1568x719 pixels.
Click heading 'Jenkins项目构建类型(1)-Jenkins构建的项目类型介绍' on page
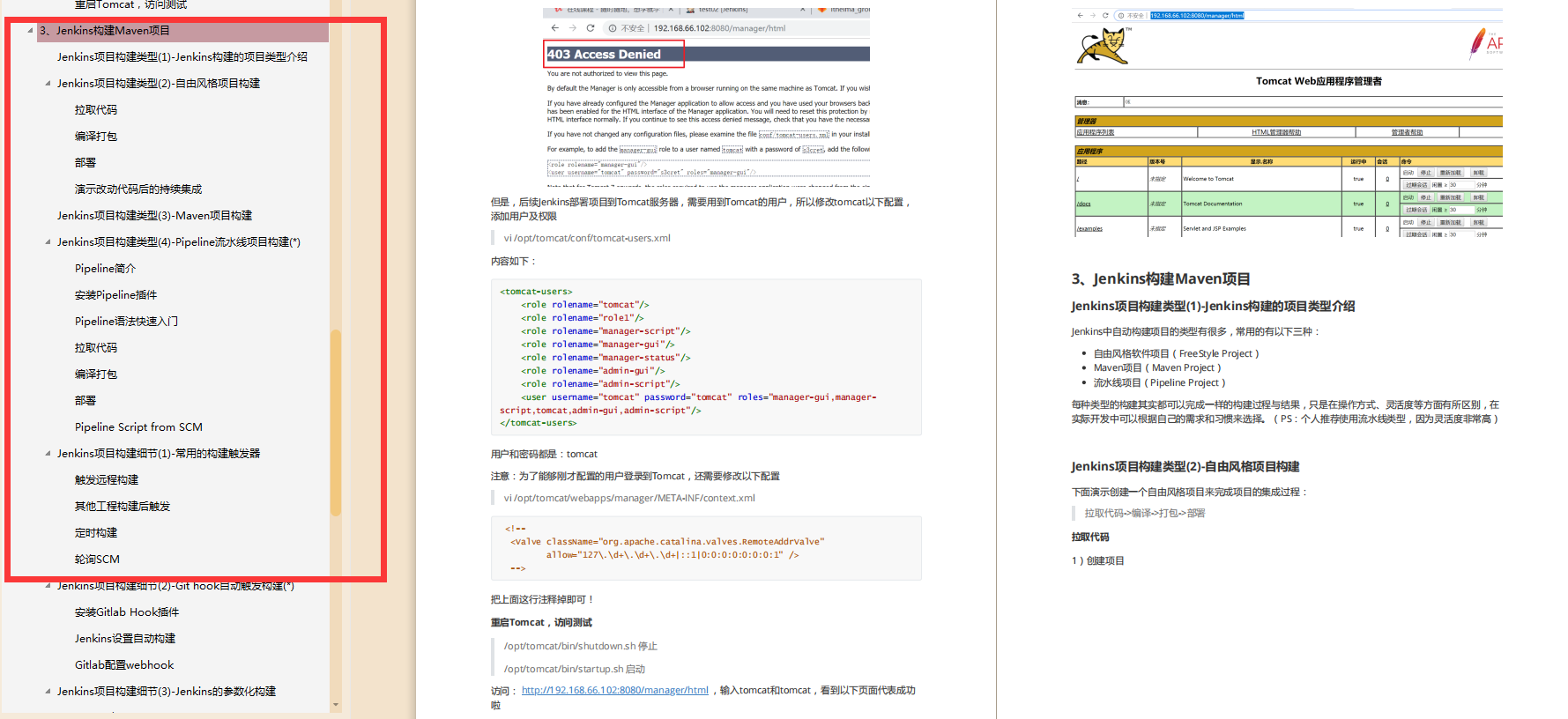tap(1213, 306)
